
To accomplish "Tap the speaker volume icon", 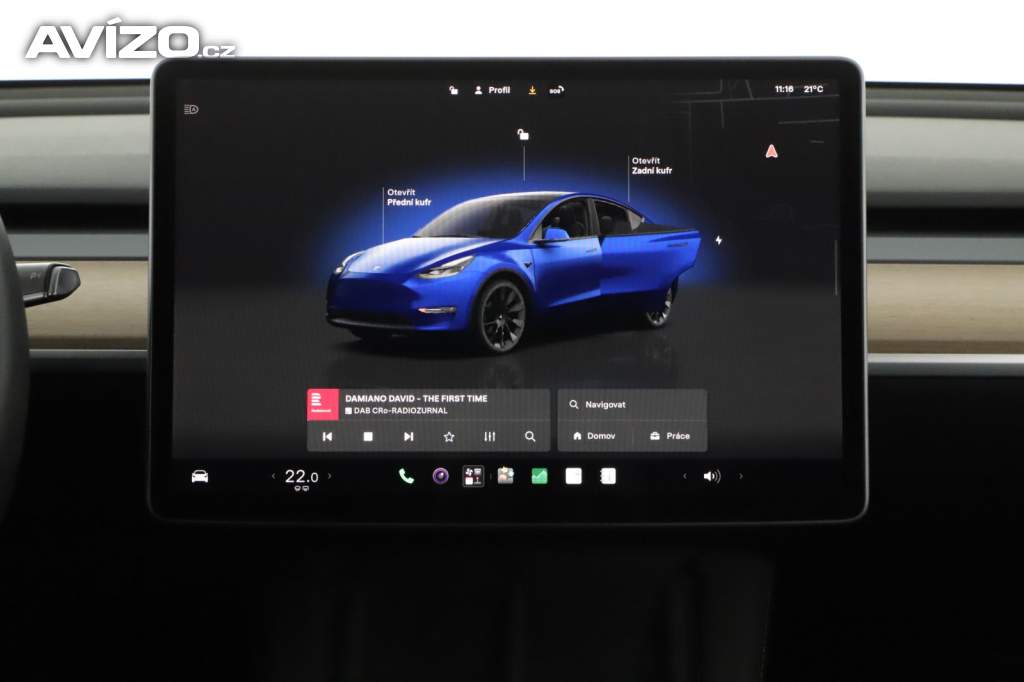I will pyautogui.click(x=712, y=476).
